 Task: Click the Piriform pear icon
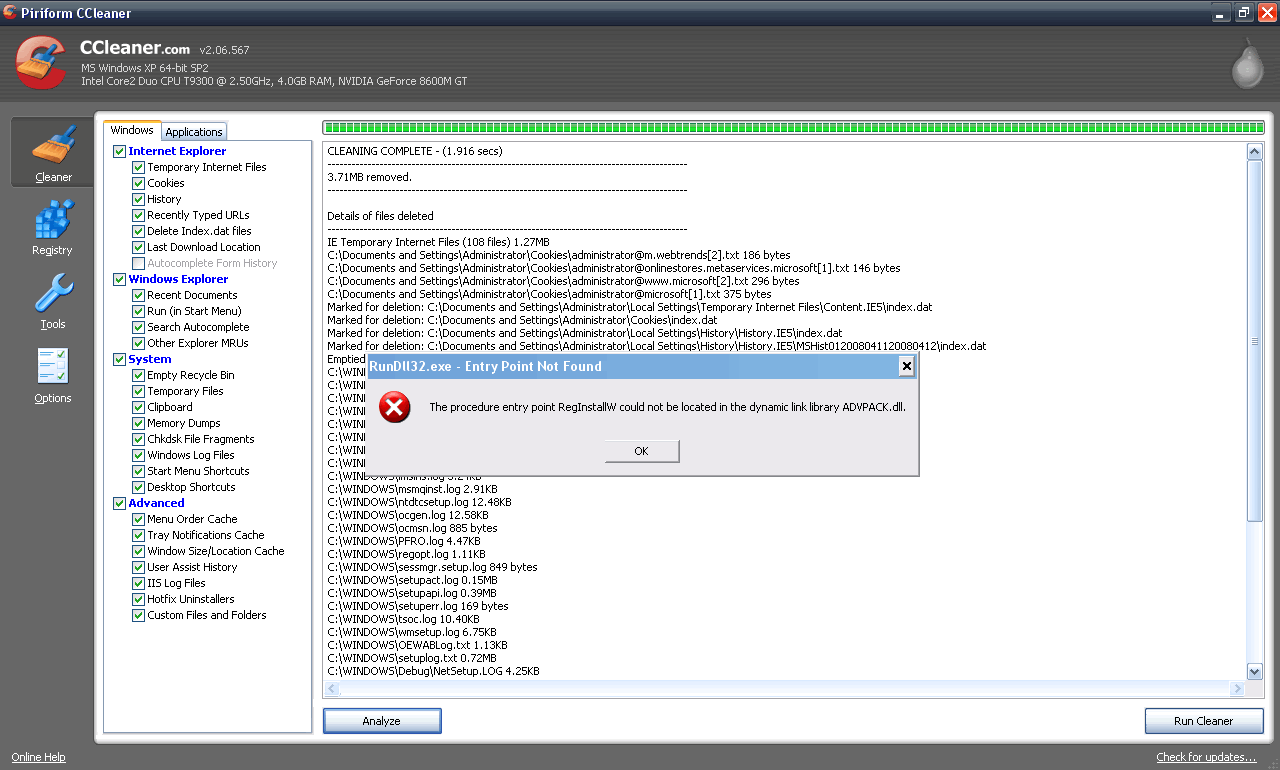coord(1246,65)
